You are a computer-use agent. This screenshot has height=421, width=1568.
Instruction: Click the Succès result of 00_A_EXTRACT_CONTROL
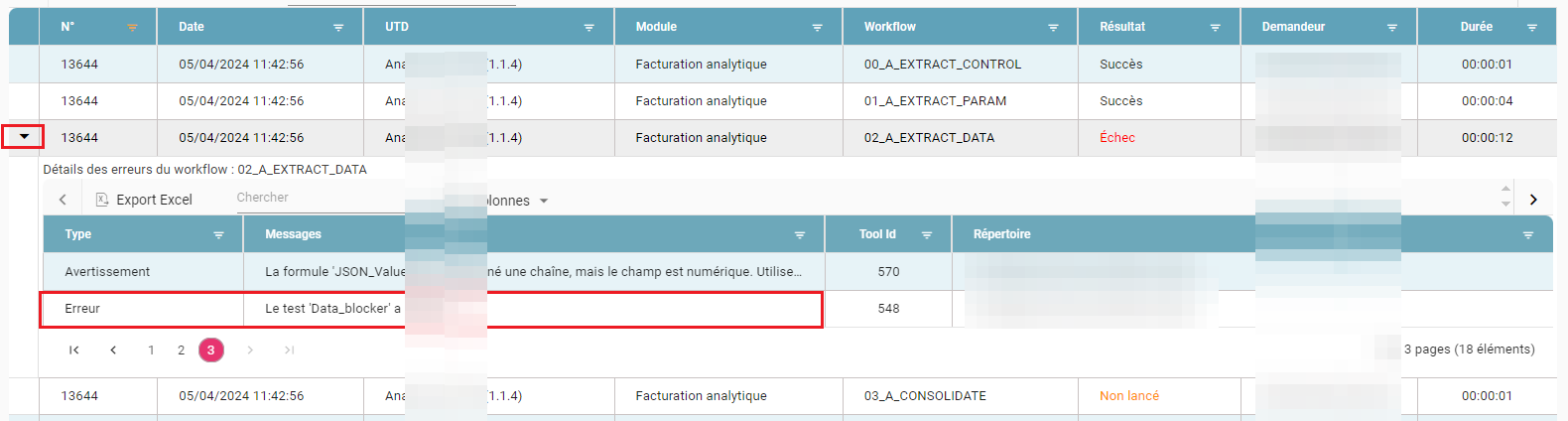click(x=1121, y=65)
